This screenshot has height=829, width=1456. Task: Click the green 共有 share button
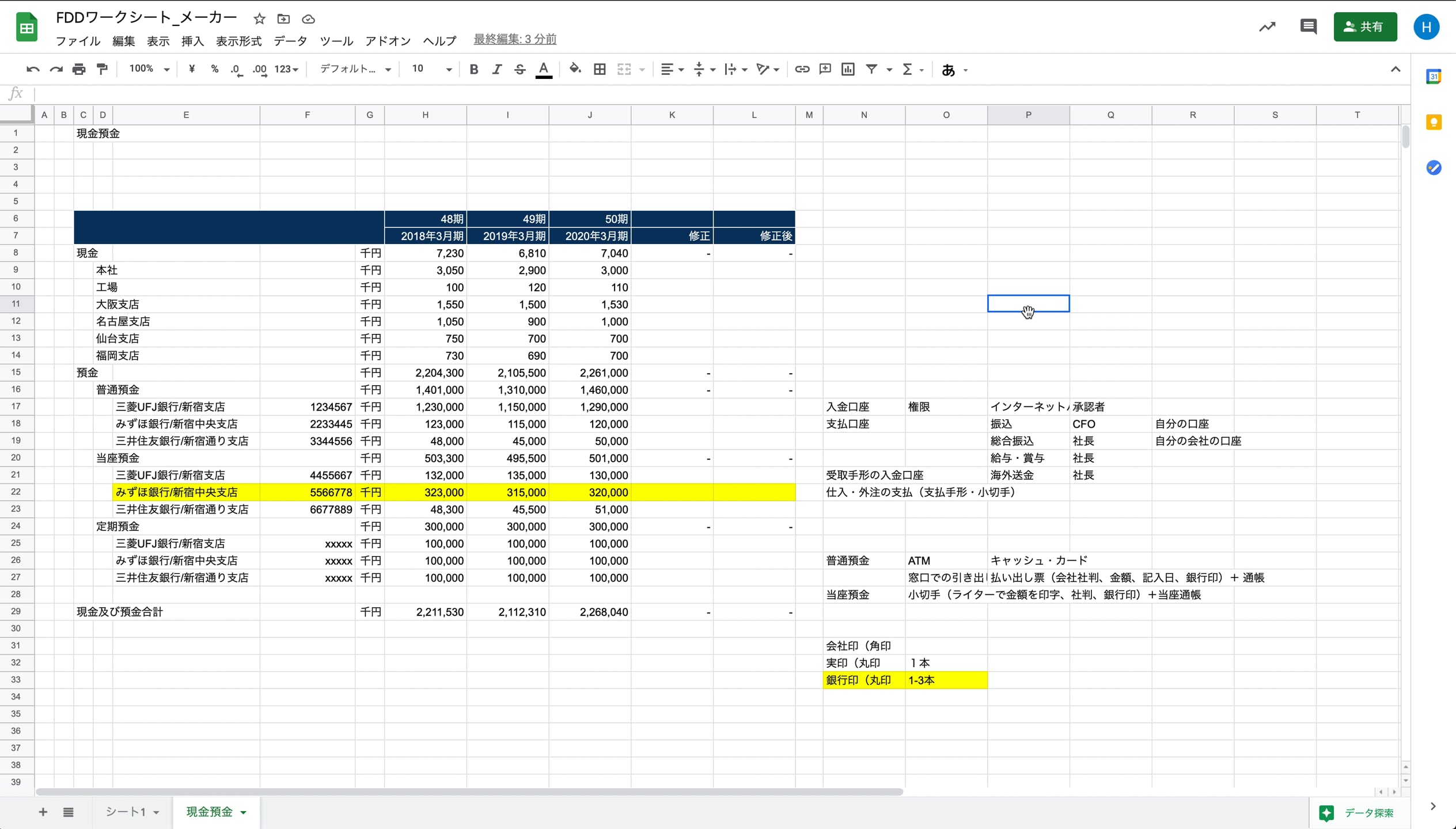click(x=1364, y=26)
